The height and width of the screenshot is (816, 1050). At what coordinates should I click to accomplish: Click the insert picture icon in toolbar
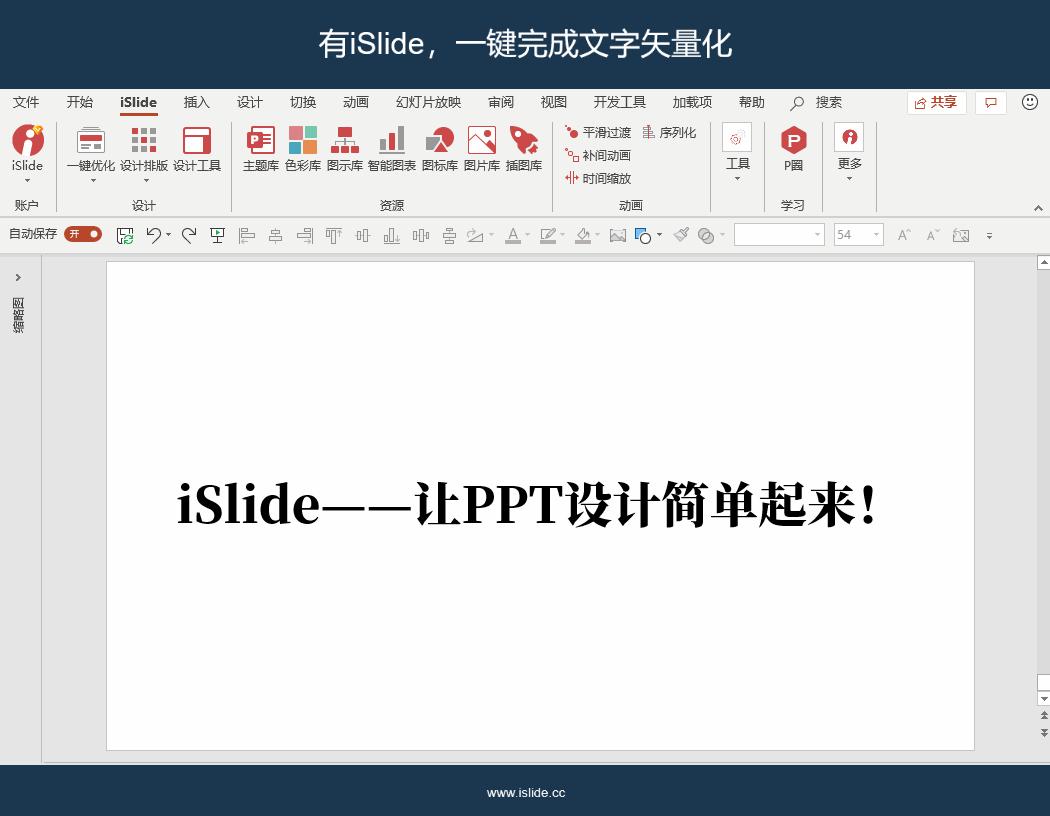point(617,236)
